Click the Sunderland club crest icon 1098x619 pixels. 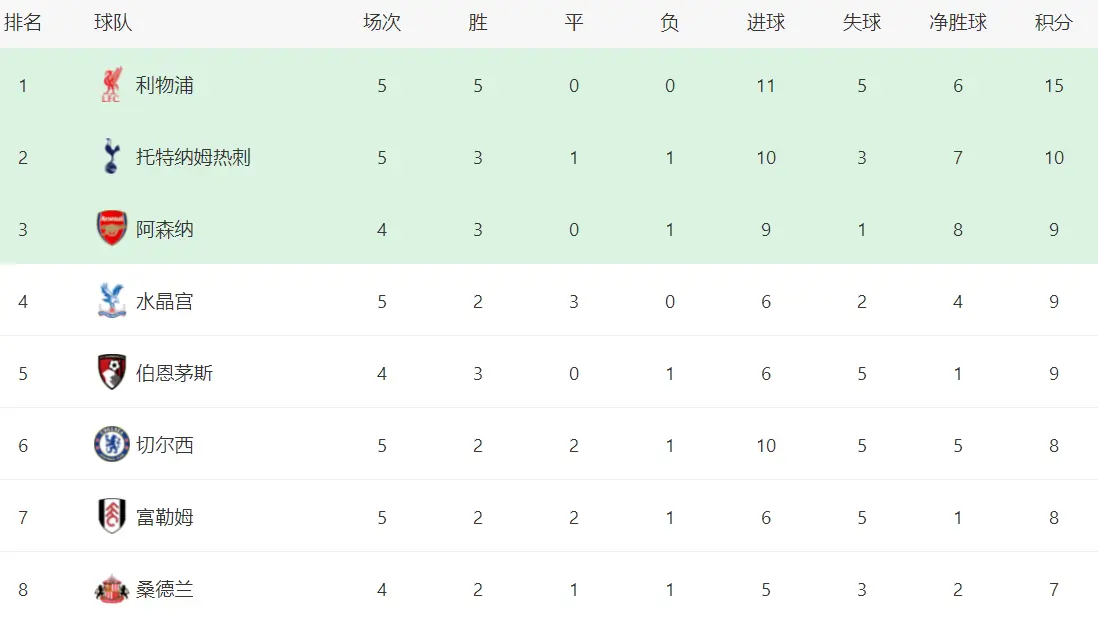click(x=111, y=589)
